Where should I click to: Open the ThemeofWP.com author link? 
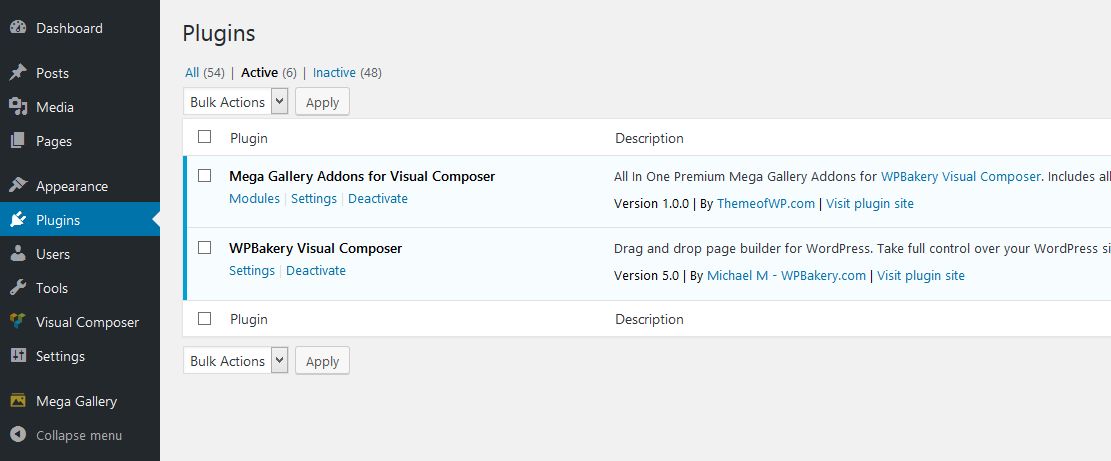click(x=766, y=204)
